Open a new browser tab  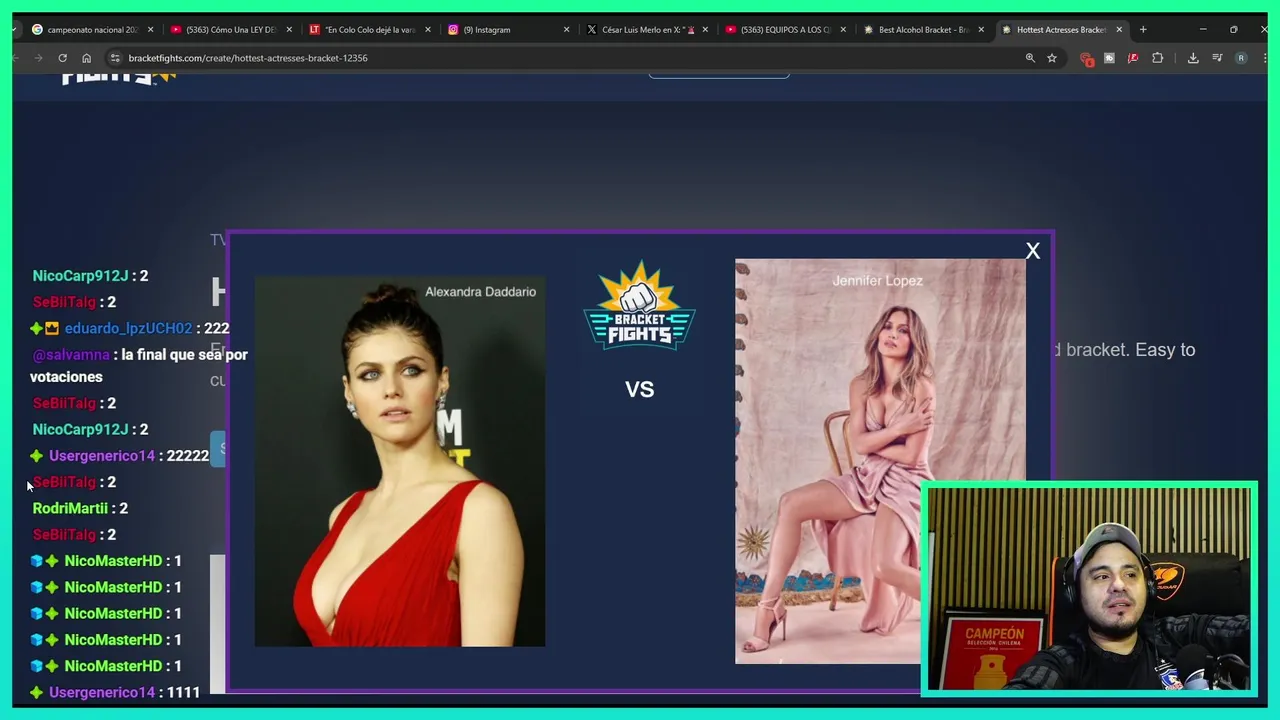[1143, 30]
